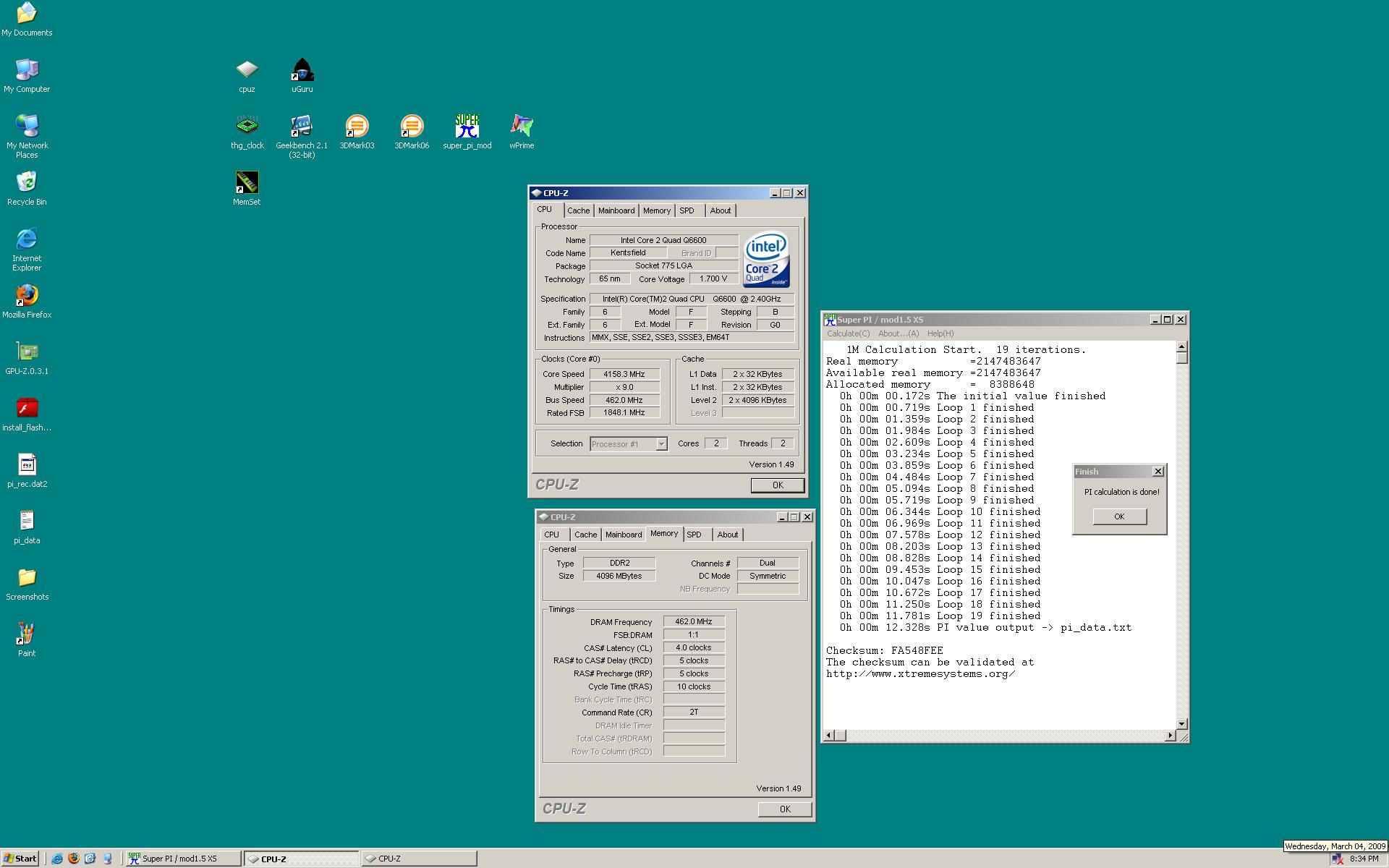Click the Loop 19 finished line
Screen dimensions: 1389x868
pos(940,616)
